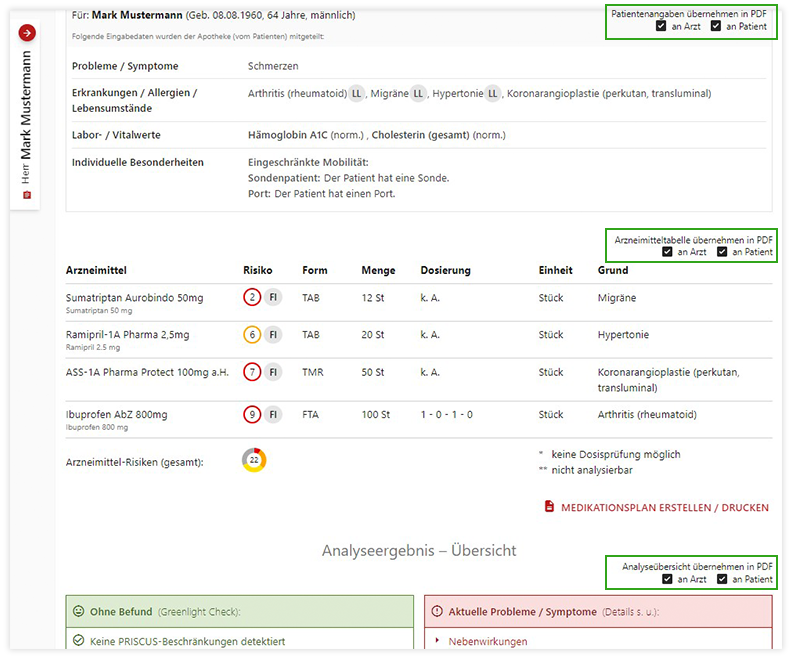Open risk score 2 circle for Sumatriptan
The width and height of the screenshot is (794, 665).
252,298
